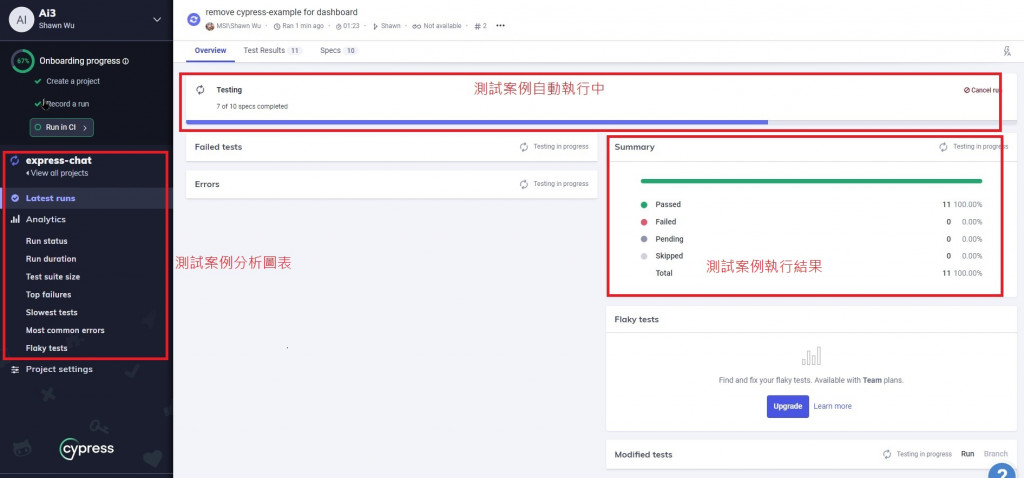Open the express-chat project
This screenshot has height=478, width=1024.
point(59,160)
